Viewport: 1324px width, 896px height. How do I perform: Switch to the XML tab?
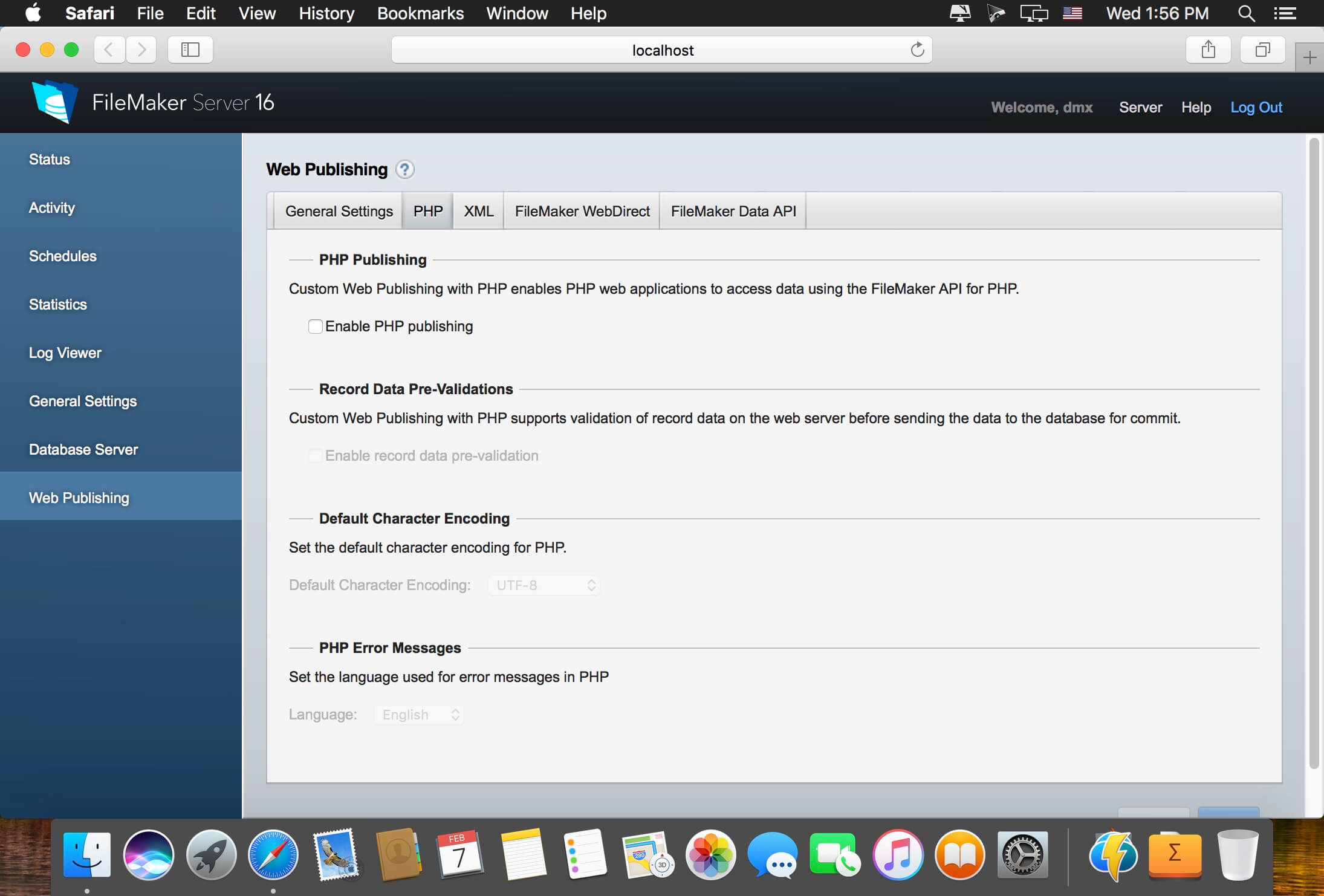(x=479, y=211)
